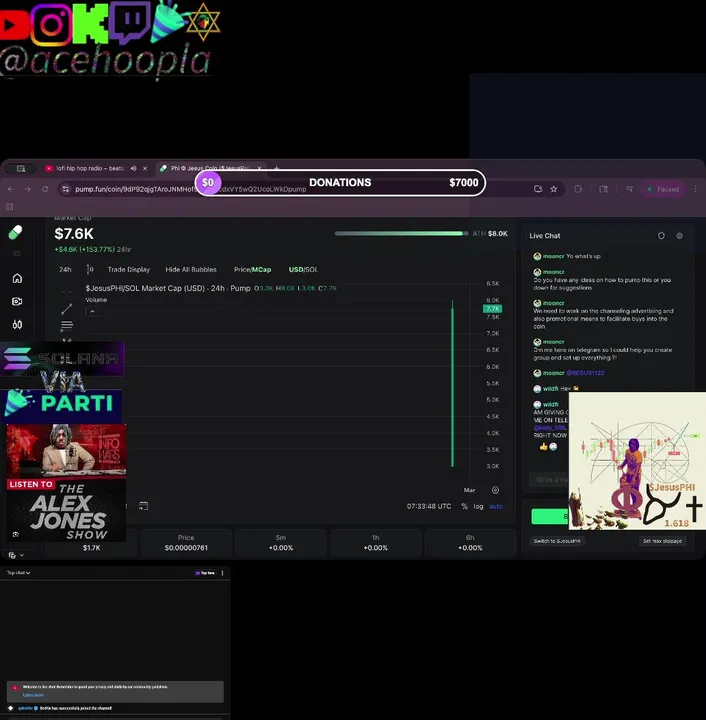Toggle Hide All Bubbles option

191,270
